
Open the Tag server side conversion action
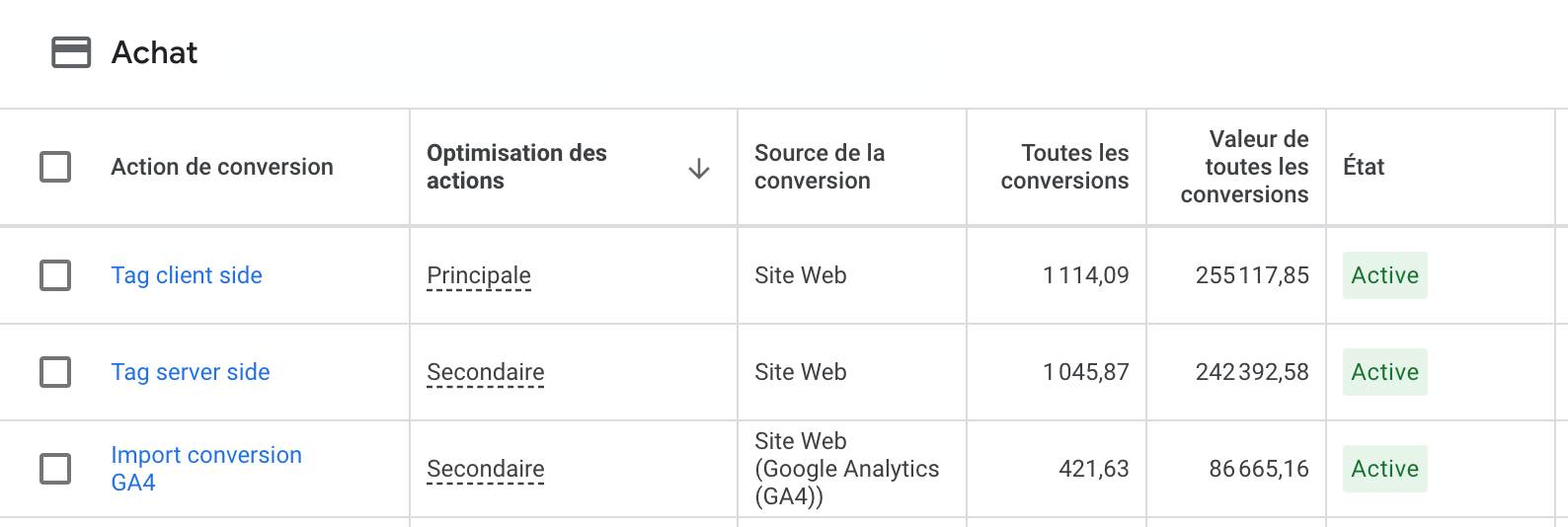click(191, 372)
